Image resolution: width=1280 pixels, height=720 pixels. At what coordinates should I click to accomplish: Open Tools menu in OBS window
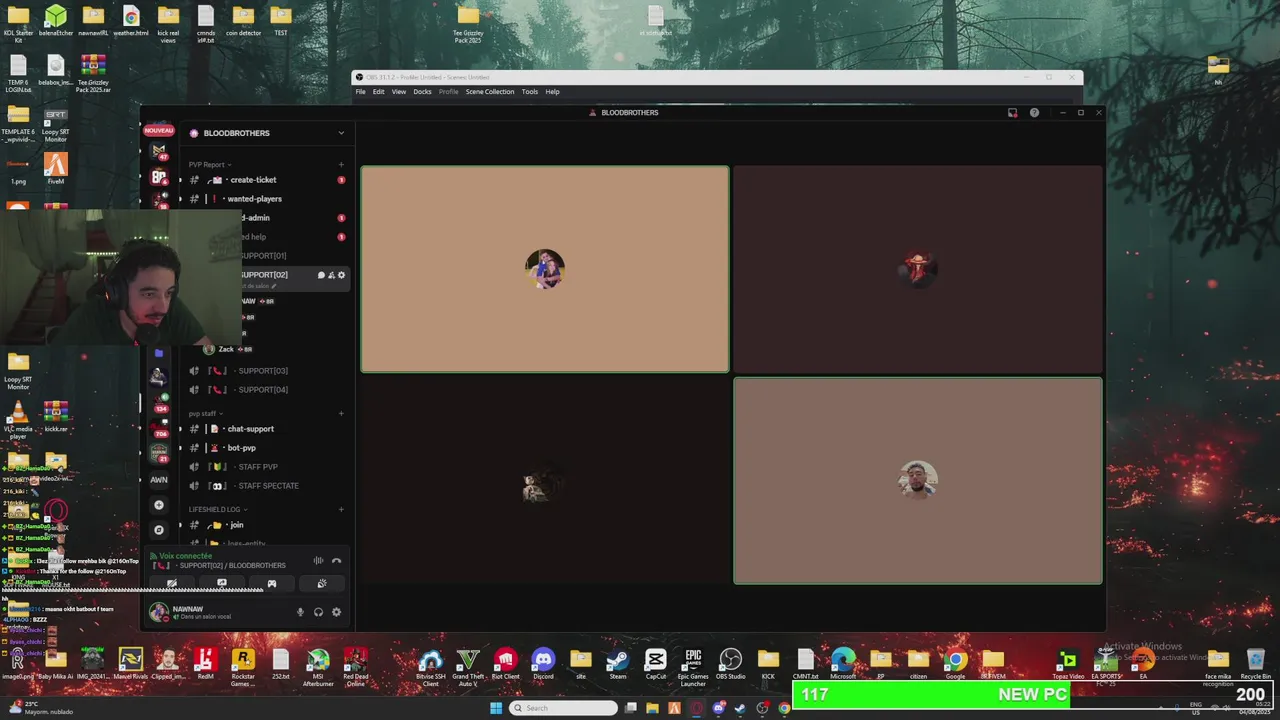pos(530,92)
